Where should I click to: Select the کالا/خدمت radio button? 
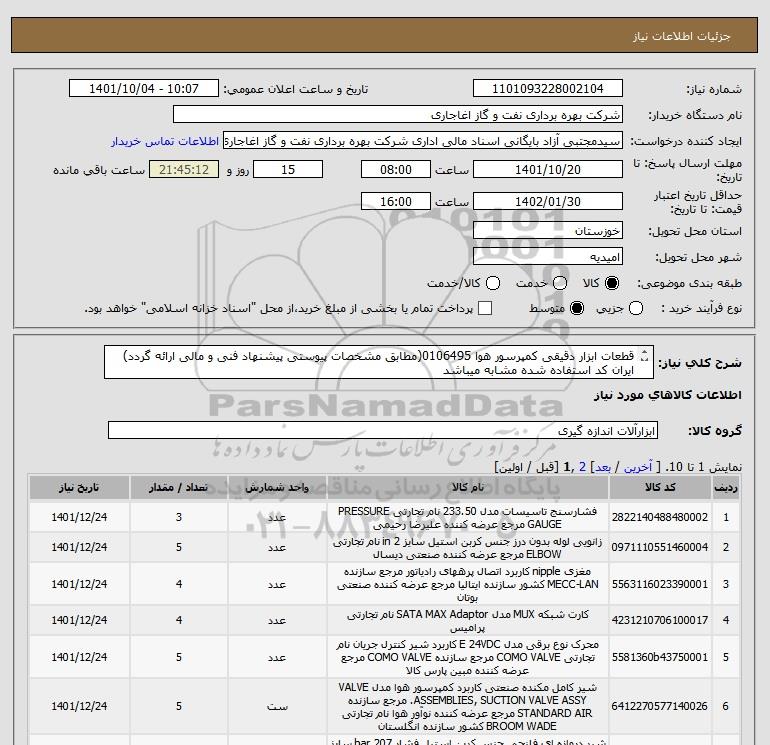coord(493,283)
